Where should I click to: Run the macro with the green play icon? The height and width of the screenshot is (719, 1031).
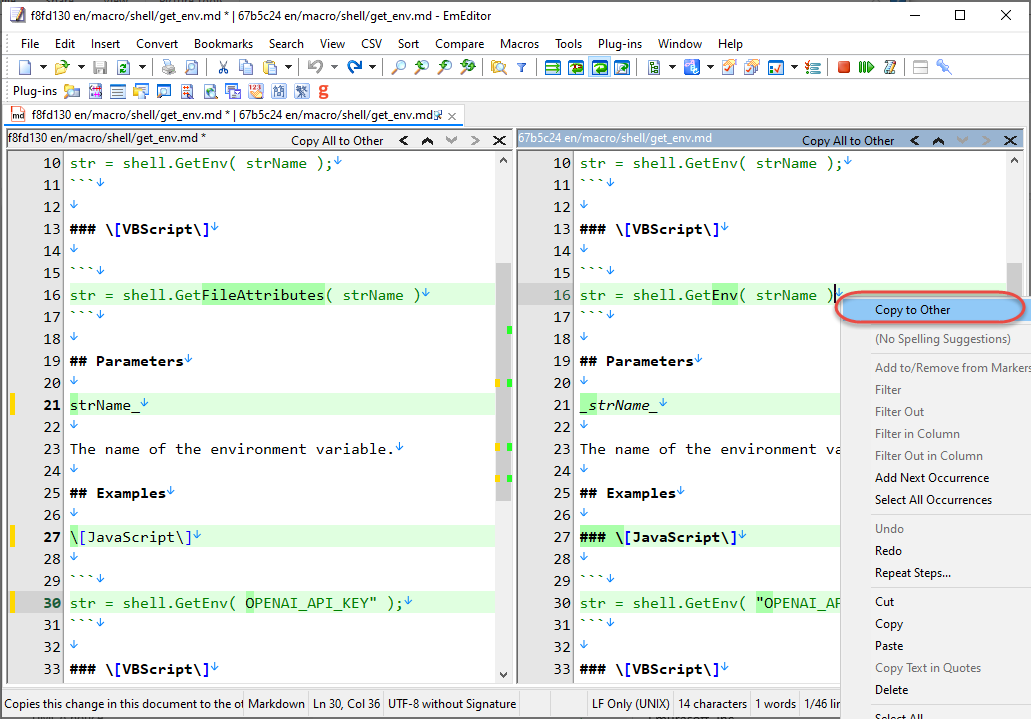867,67
